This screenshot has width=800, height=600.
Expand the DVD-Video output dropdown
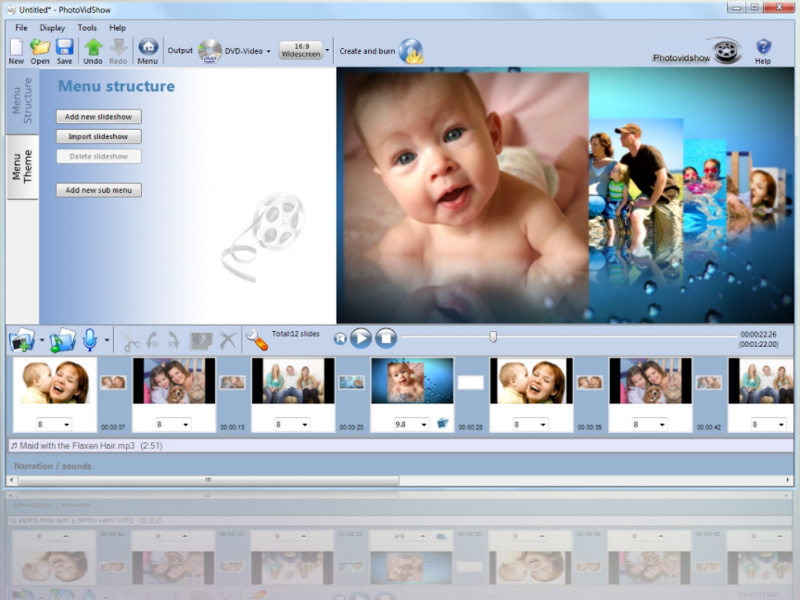tap(268, 51)
